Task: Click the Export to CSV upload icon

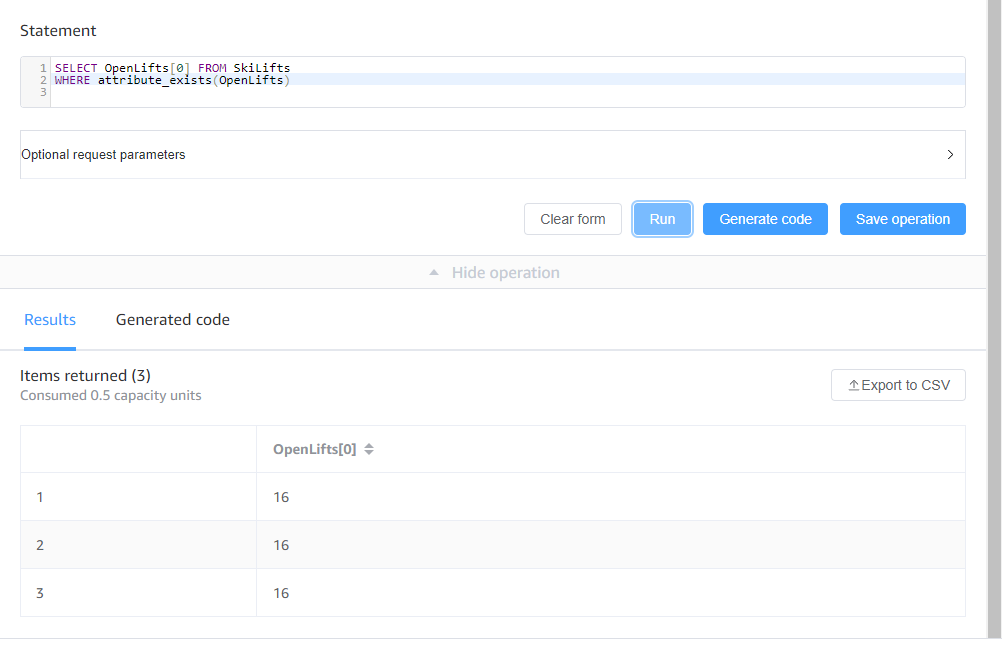Action: point(855,384)
